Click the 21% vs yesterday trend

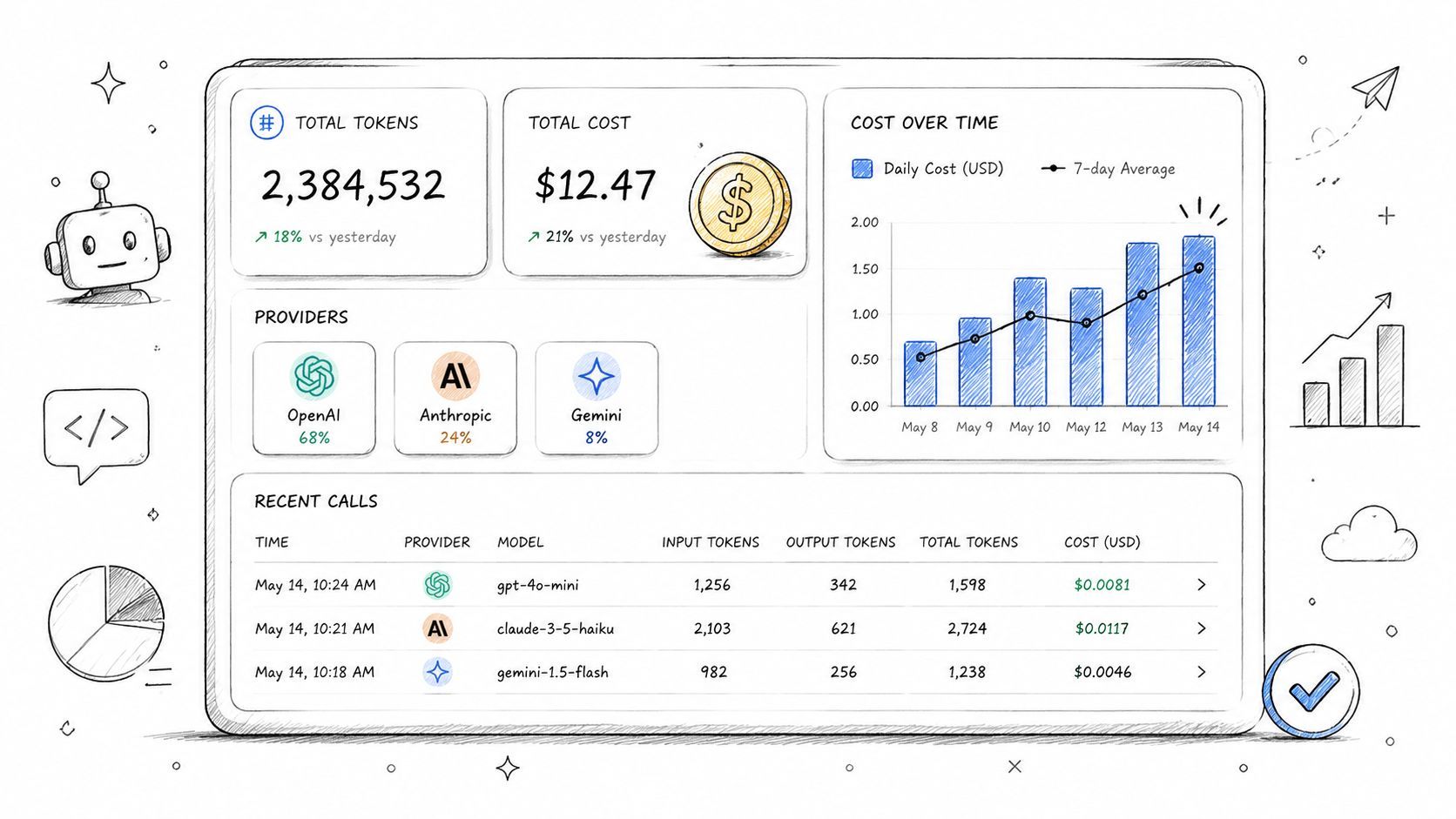597,237
